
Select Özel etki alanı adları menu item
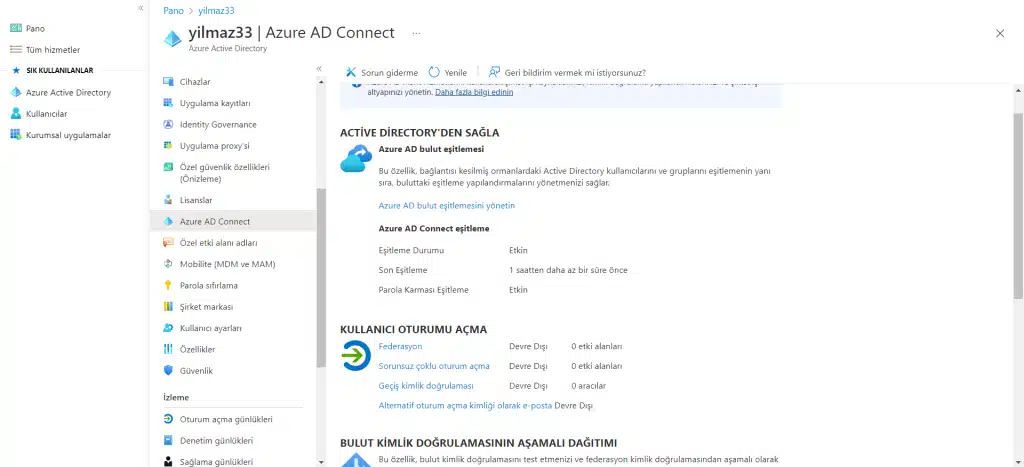pos(218,243)
